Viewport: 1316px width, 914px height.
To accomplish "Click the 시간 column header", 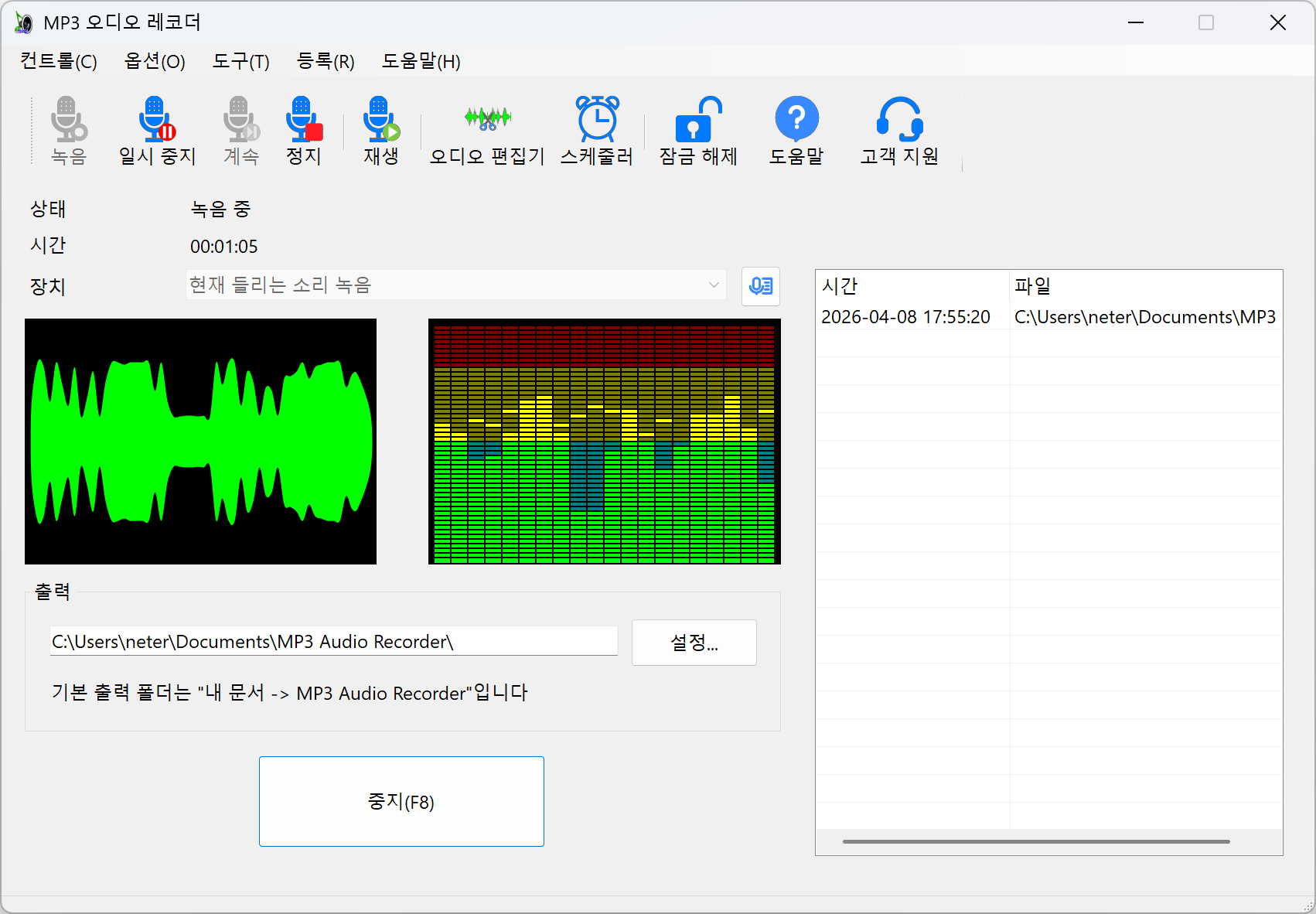I will point(912,286).
